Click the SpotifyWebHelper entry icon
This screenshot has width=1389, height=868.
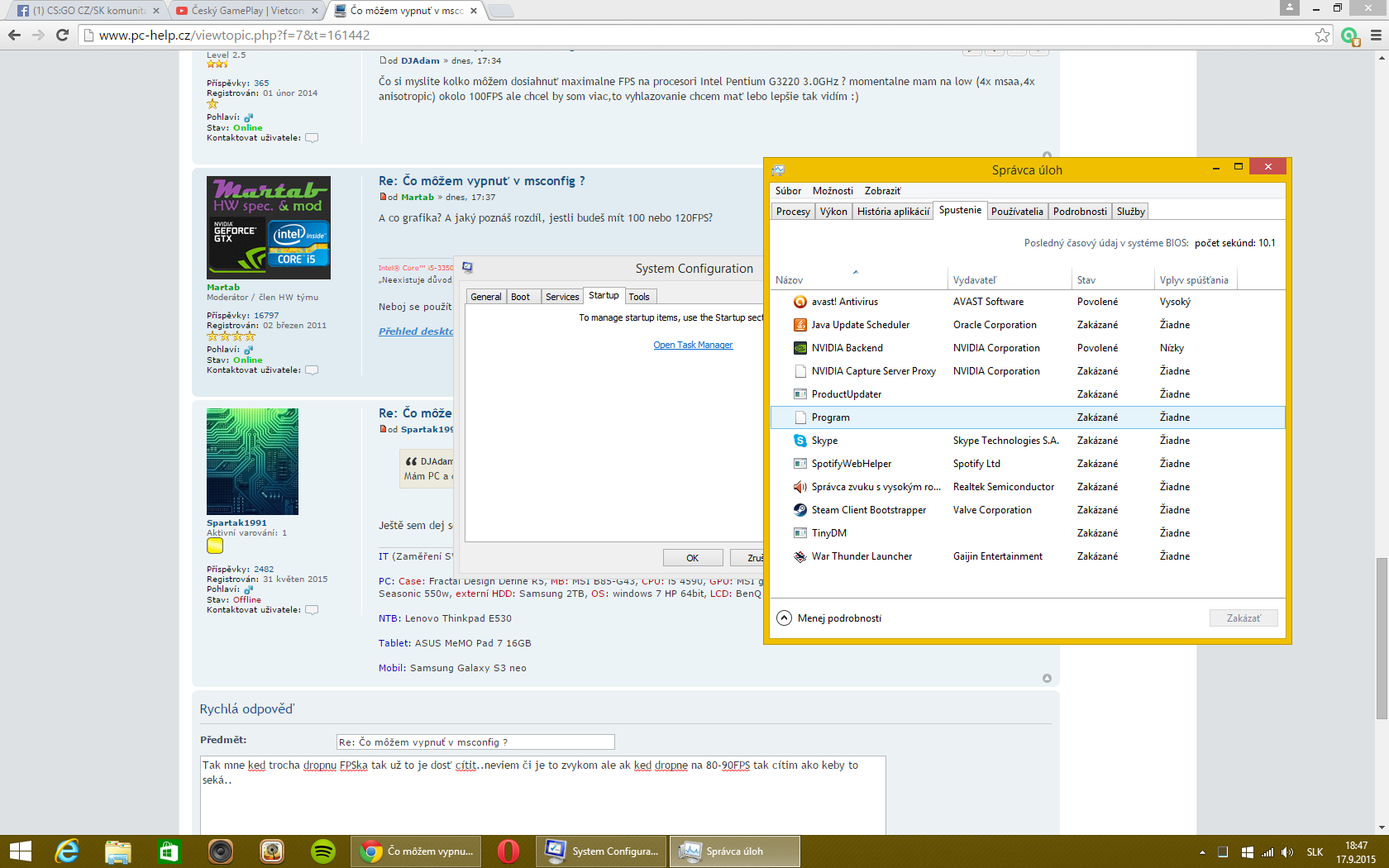click(x=800, y=464)
